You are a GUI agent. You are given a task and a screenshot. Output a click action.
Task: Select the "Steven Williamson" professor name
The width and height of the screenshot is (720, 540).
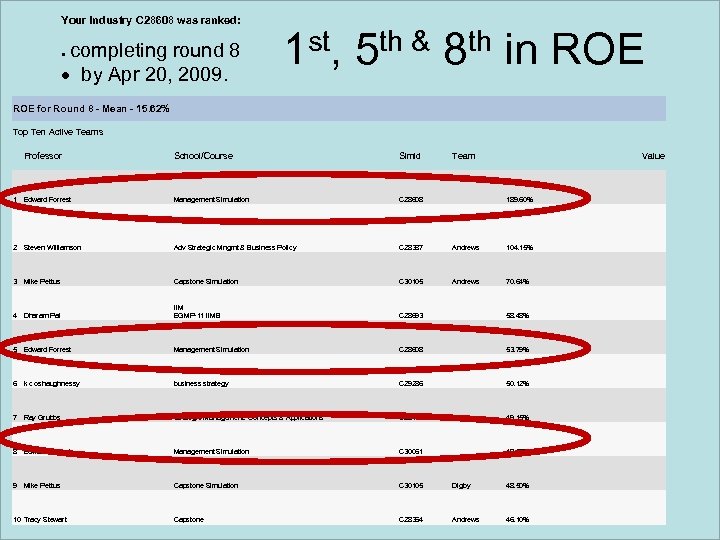[52, 248]
